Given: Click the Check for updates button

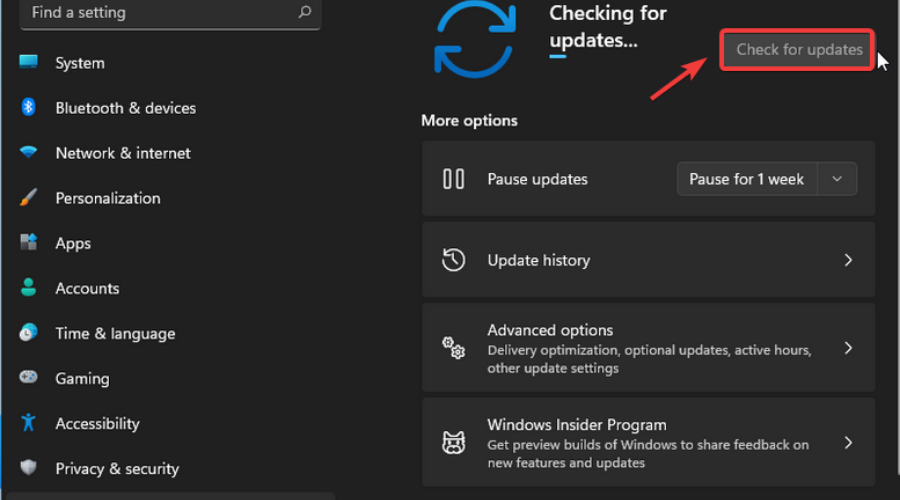Looking at the screenshot, I should [799, 49].
